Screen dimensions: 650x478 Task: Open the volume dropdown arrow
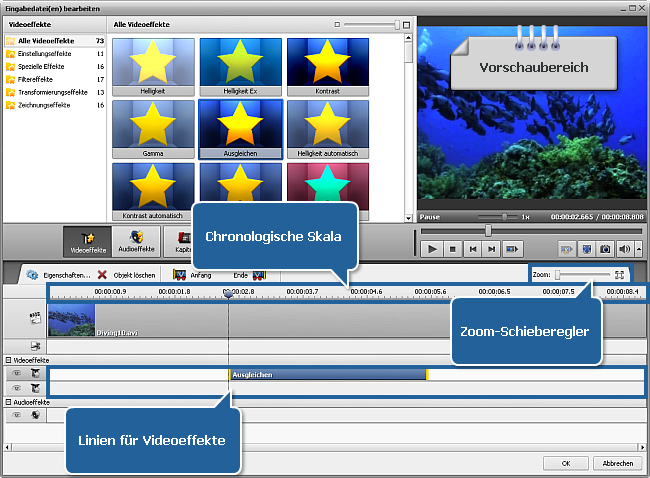pos(639,249)
